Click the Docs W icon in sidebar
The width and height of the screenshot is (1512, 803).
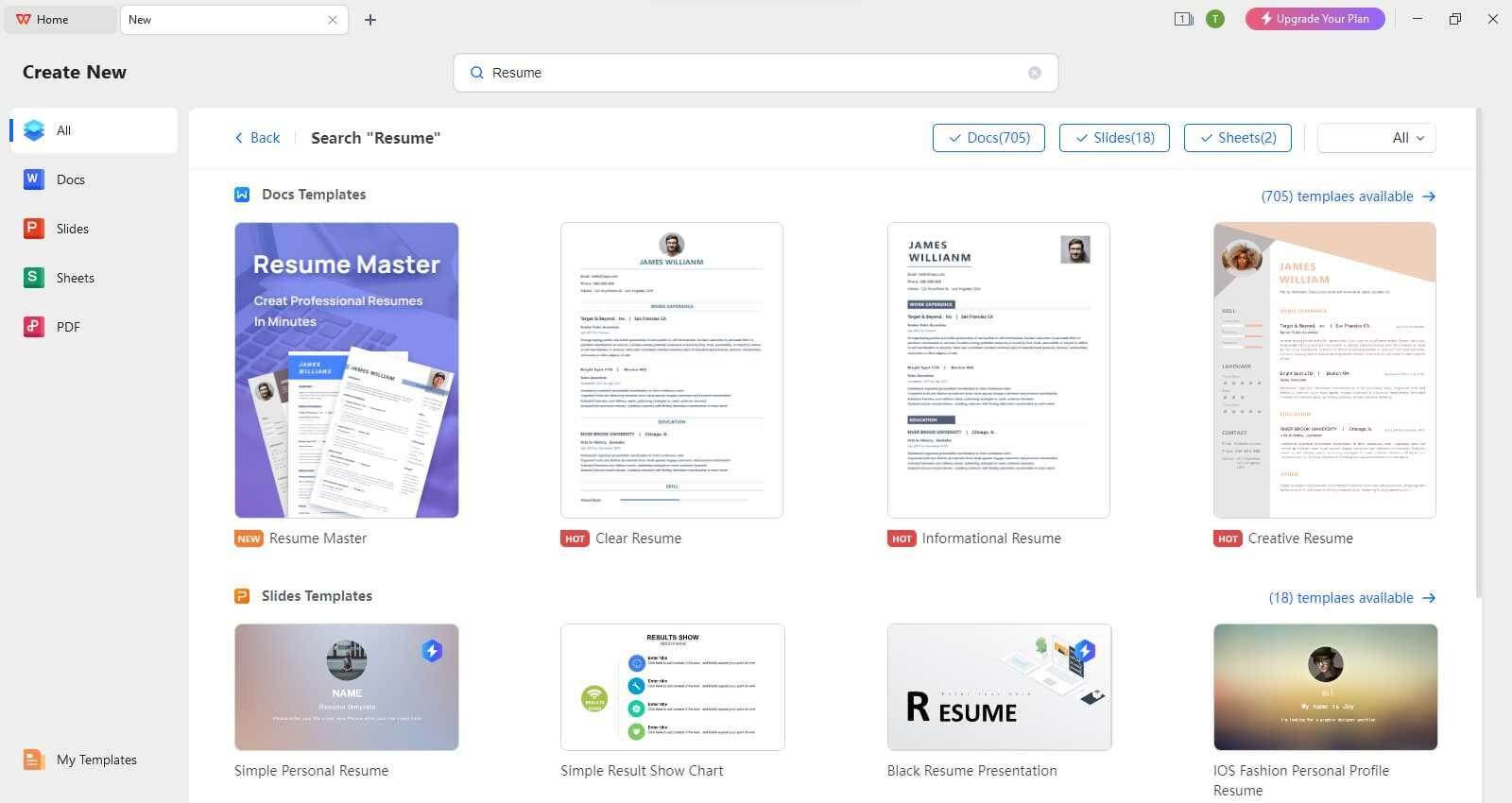coord(33,179)
